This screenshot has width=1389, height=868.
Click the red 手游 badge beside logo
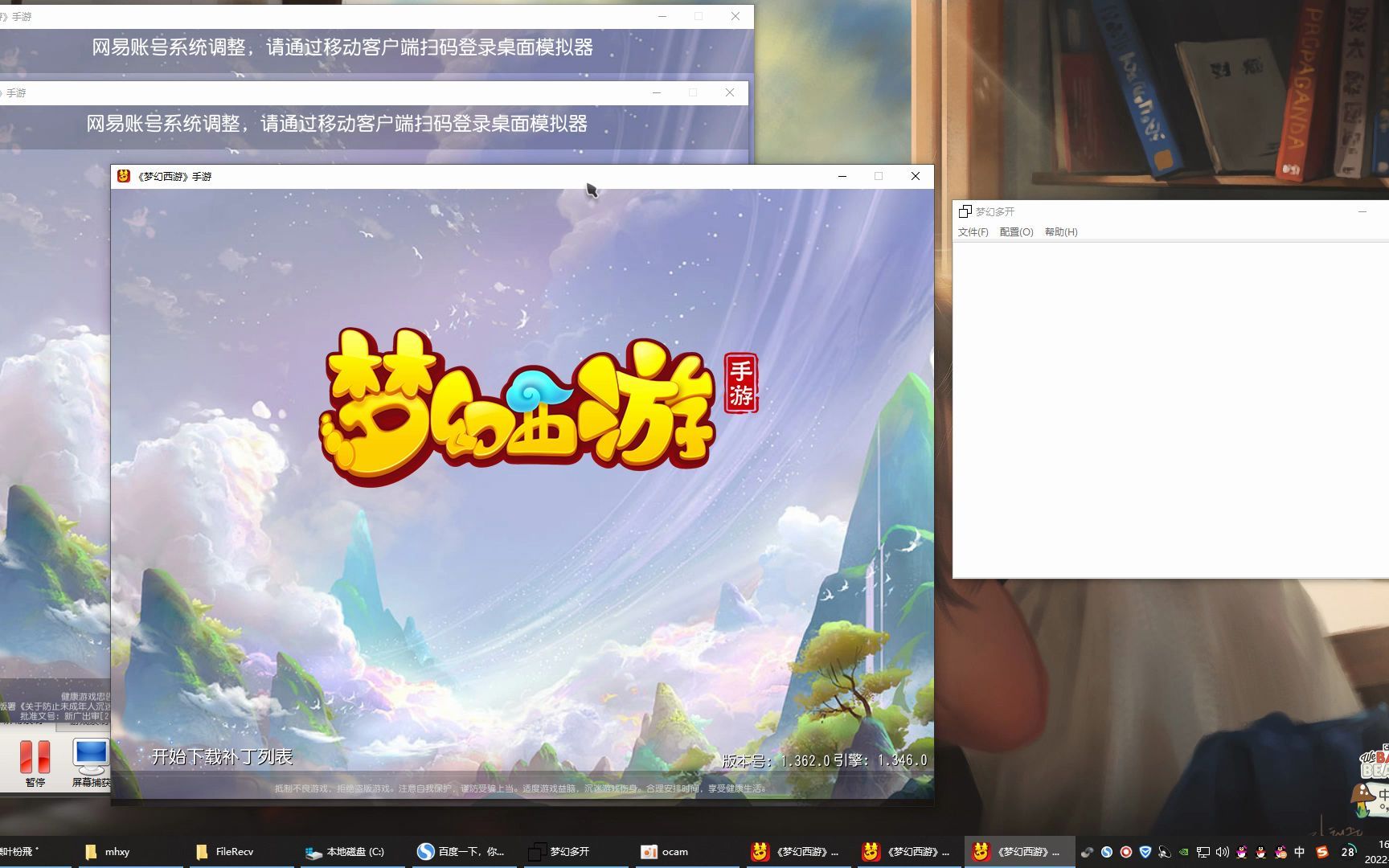(x=740, y=383)
